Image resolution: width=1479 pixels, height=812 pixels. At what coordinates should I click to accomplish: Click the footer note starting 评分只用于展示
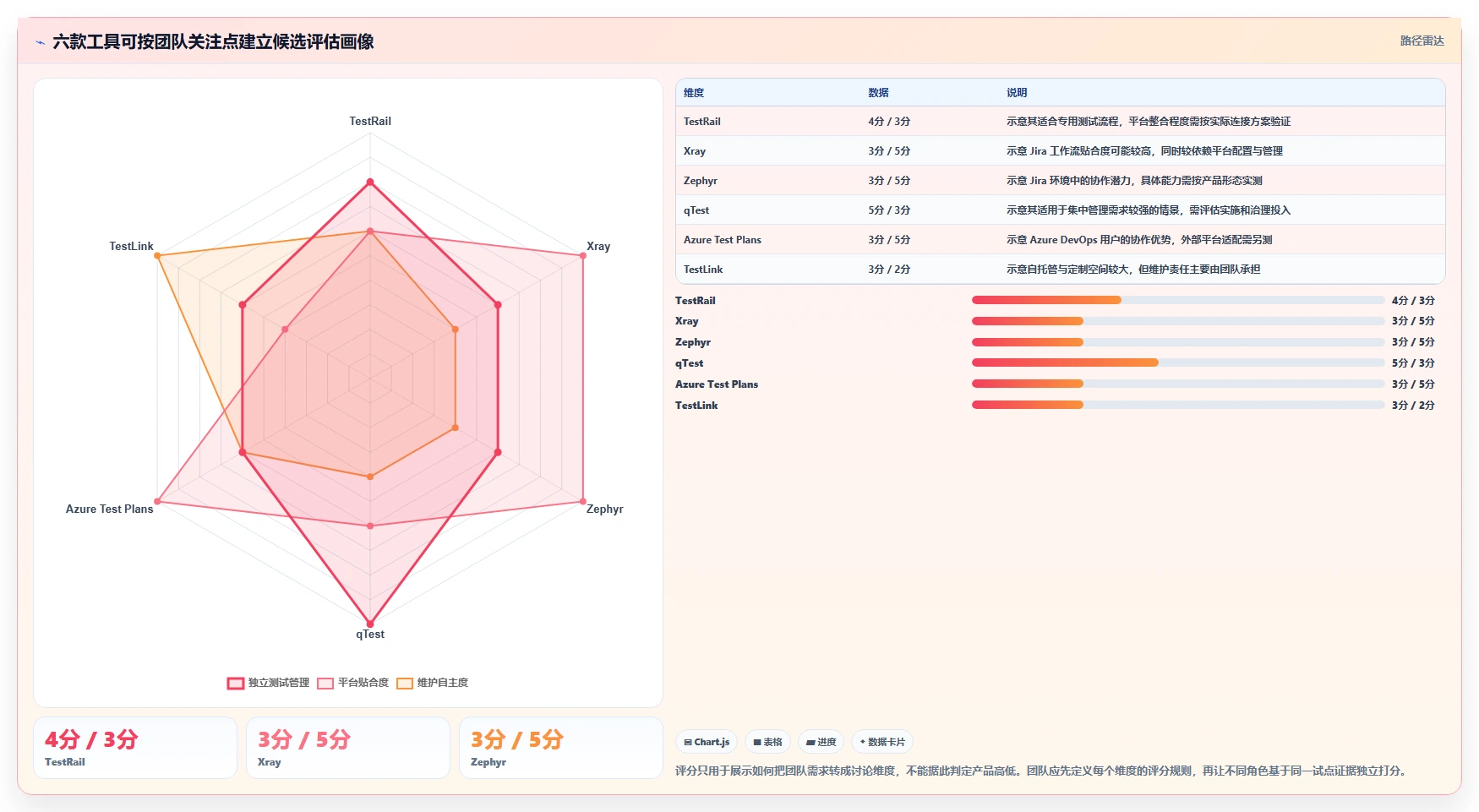coord(1043,771)
